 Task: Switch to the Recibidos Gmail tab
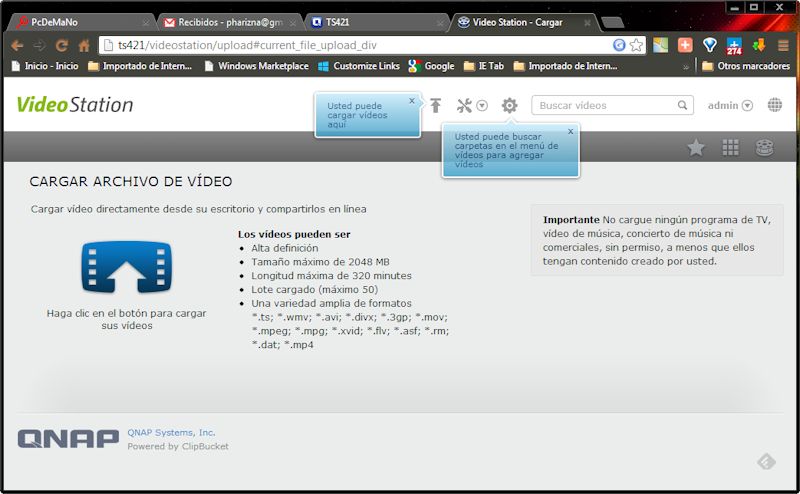click(230, 22)
